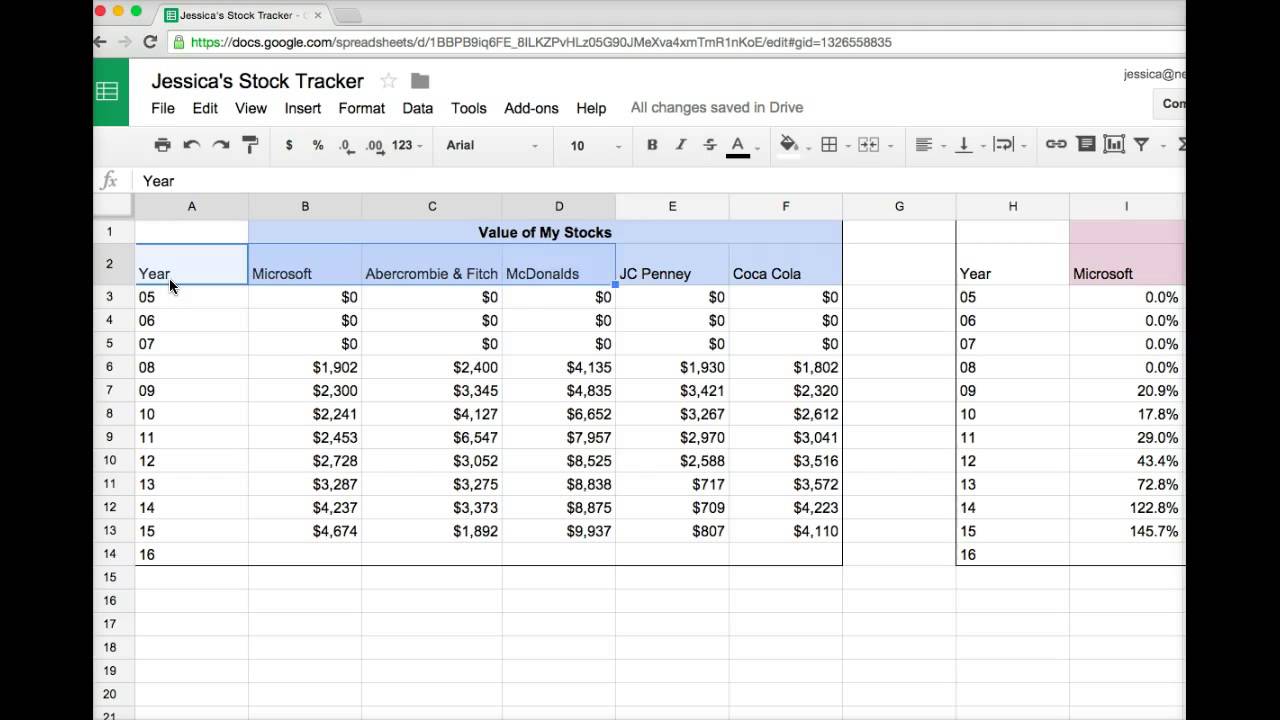Open text color picker
The width and height of the screenshot is (1280, 720).
[x=738, y=146]
